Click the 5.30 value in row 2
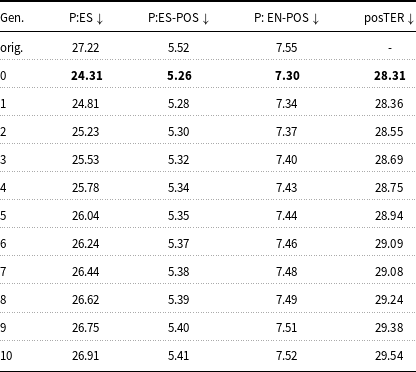 point(178,132)
